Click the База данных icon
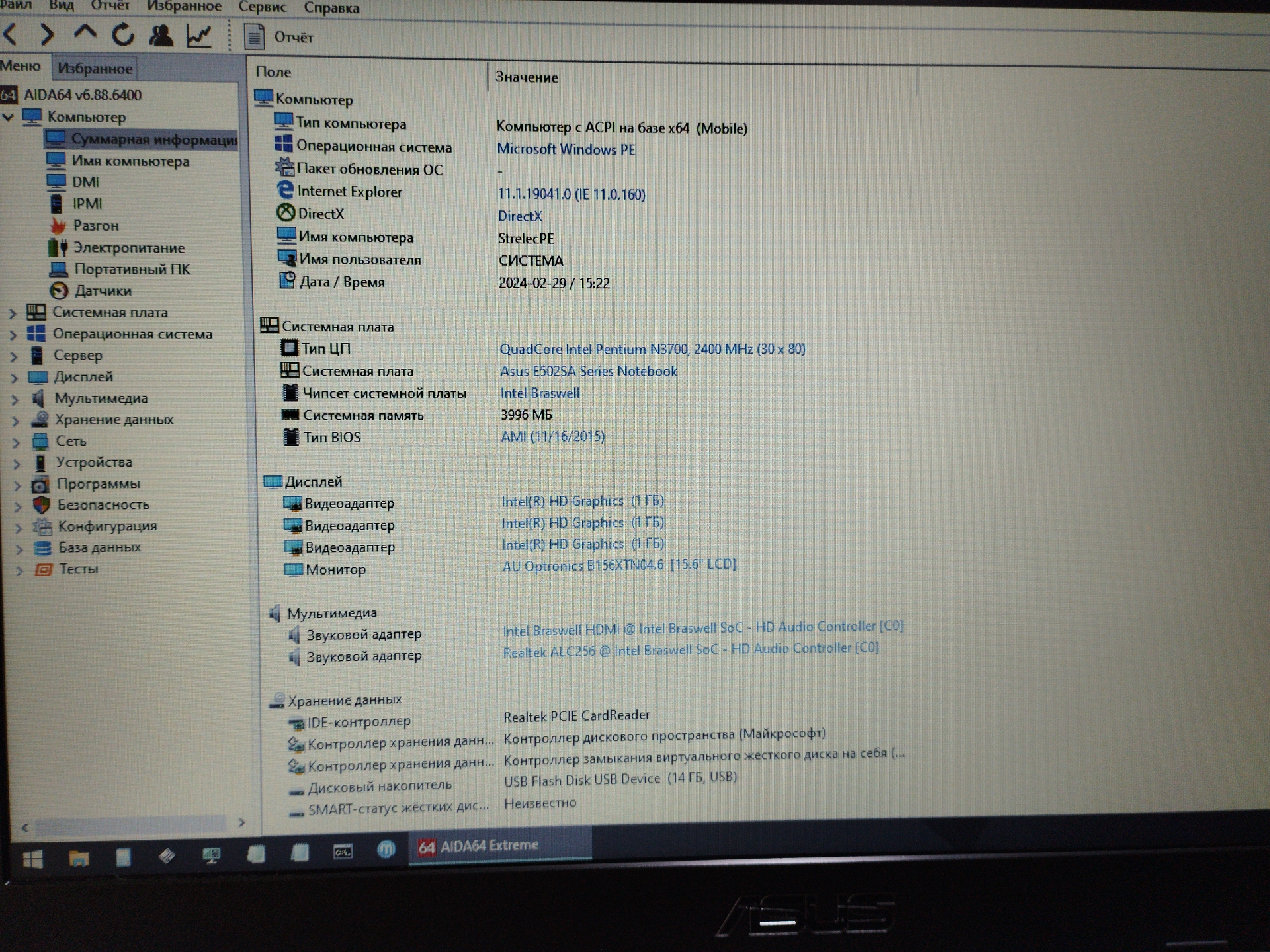1270x952 pixels. click(x=43, y=547)
